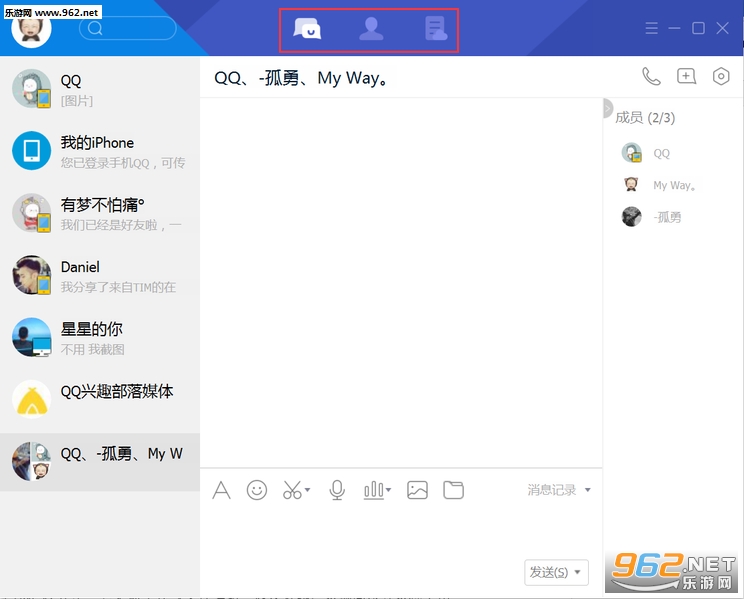This screenshot has height=599, width=744.
Task: Click -孤勇 member avatar
Action: tap(632, 216)
